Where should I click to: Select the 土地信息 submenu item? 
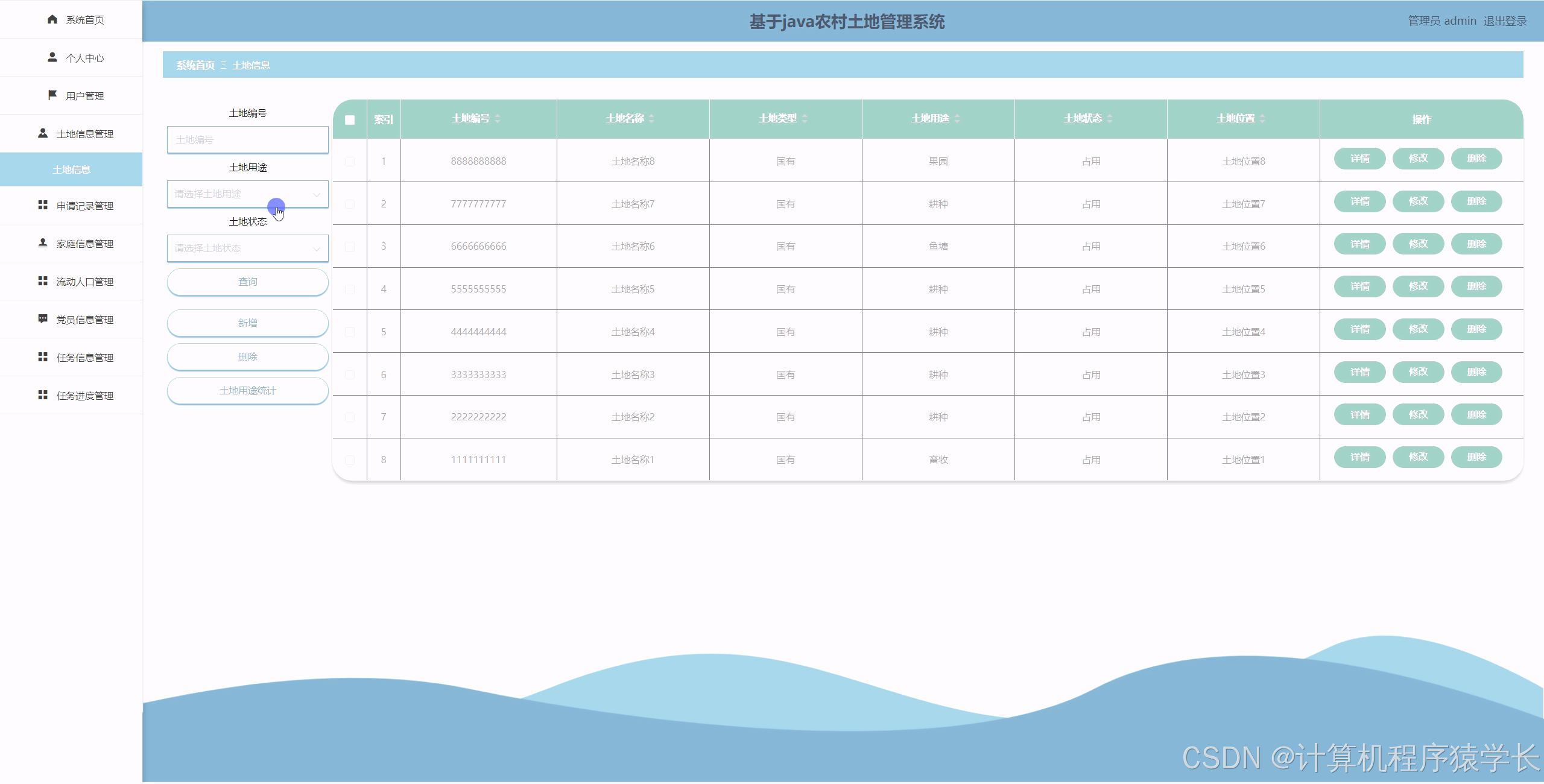[71, 170]
